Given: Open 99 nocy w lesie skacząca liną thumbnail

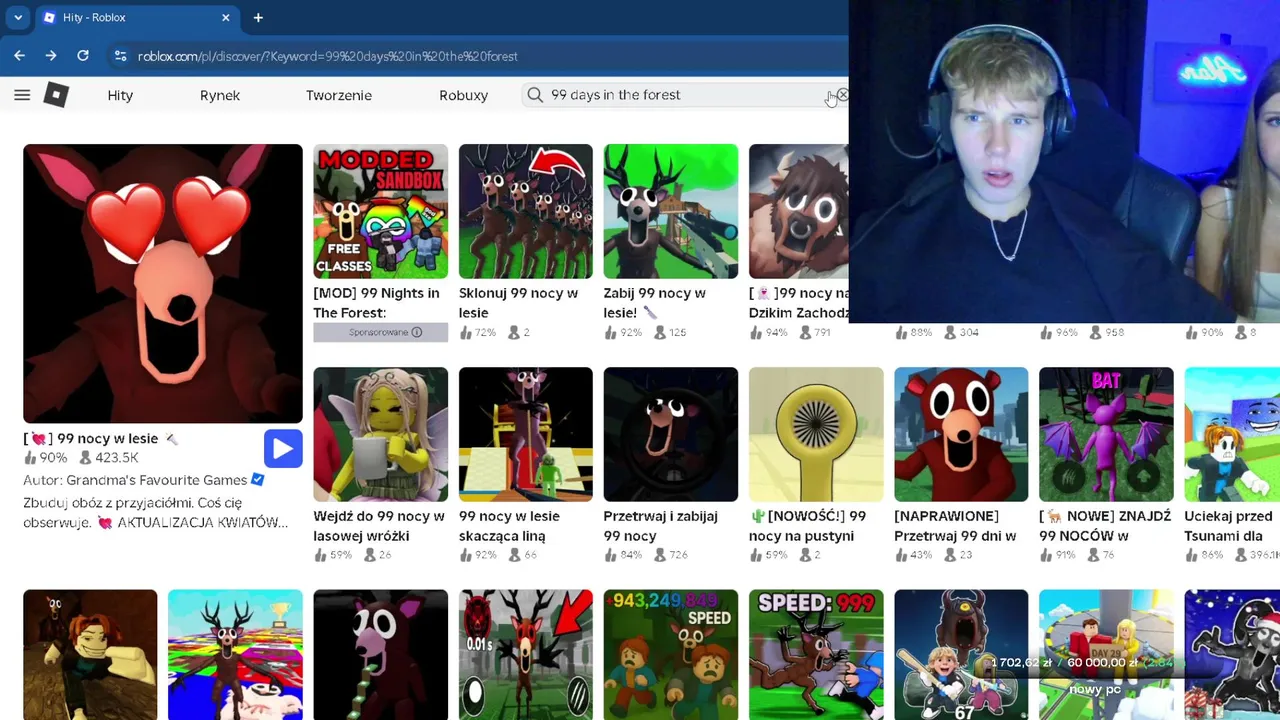Looking at the screenshot, I should [525, 434].
